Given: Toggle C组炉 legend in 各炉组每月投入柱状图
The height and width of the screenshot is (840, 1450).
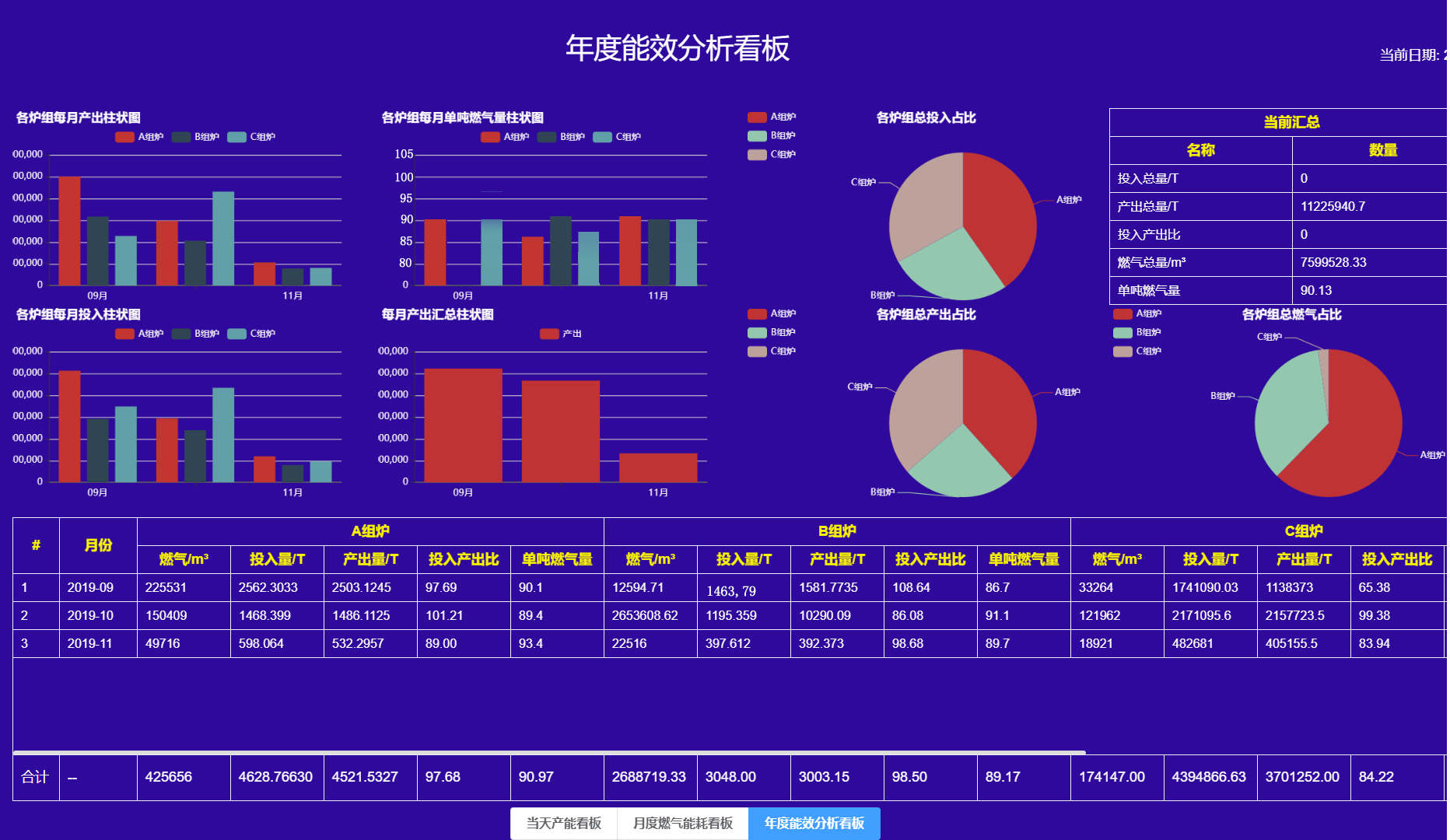Looking at the screenshot, I should tap(251, 334).
